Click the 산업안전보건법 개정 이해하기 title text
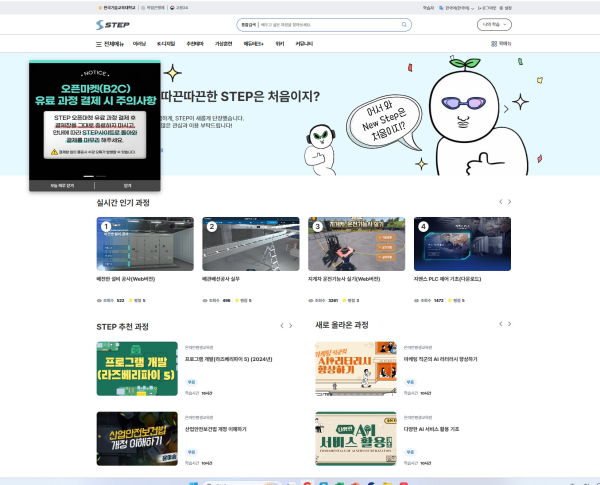Viewport: 600px width, 485px height. [x=215, y=429]
